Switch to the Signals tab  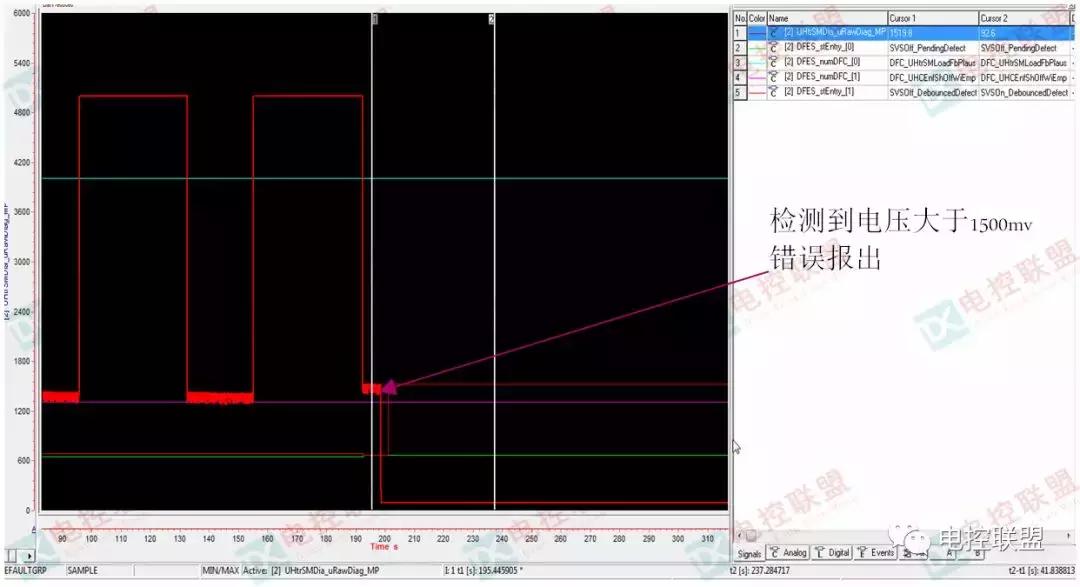pyautogui.click(x=748, y=552)
